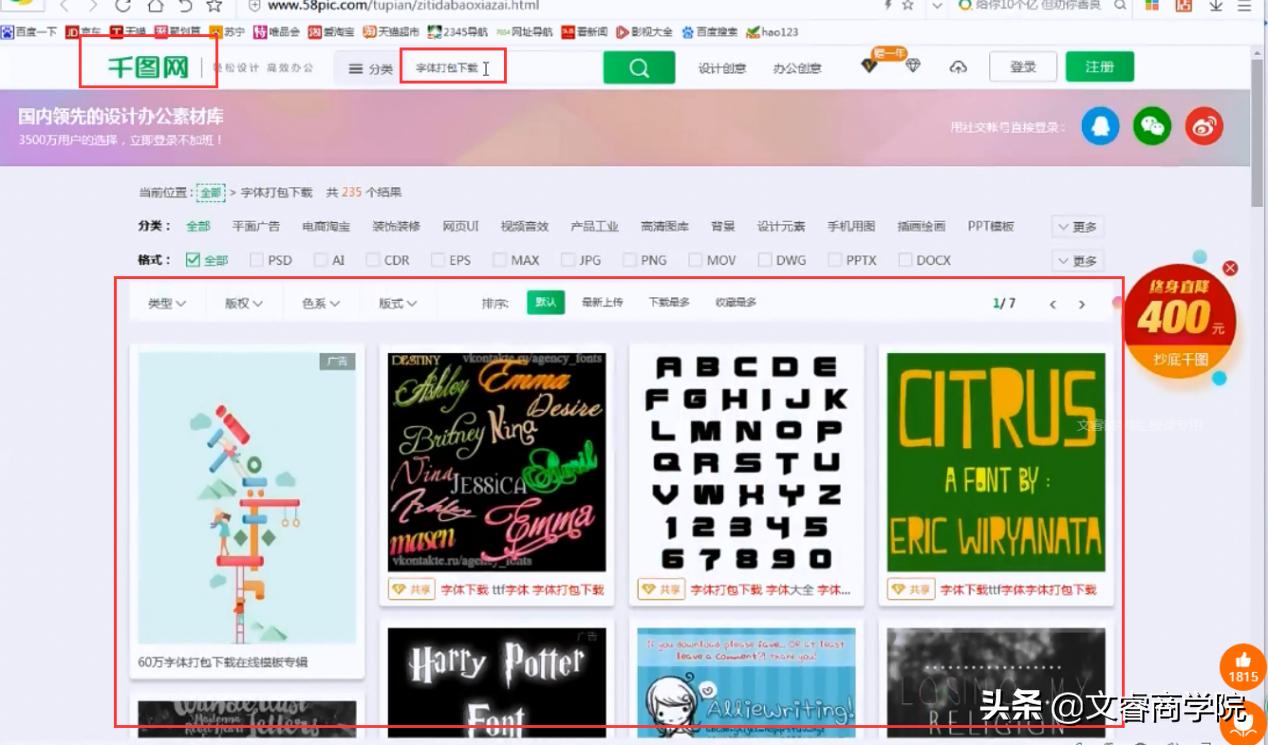1268x745 pixels.
Task: Expand the 色系 color filter dropdown
Action: click(x=321, y=305)
